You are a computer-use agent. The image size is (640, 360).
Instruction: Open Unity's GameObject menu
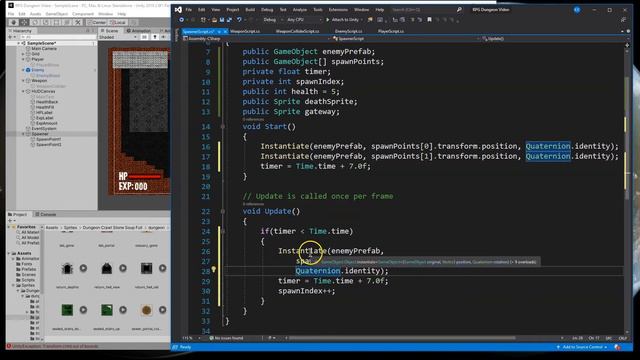(x=56, y=14)
